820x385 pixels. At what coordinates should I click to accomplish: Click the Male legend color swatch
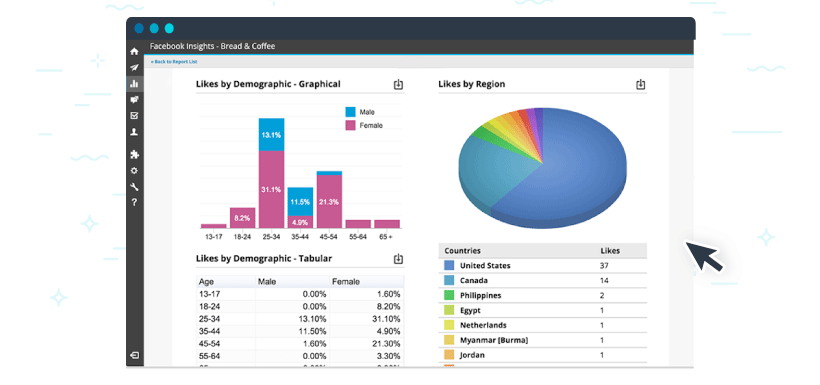click(350, 112)
